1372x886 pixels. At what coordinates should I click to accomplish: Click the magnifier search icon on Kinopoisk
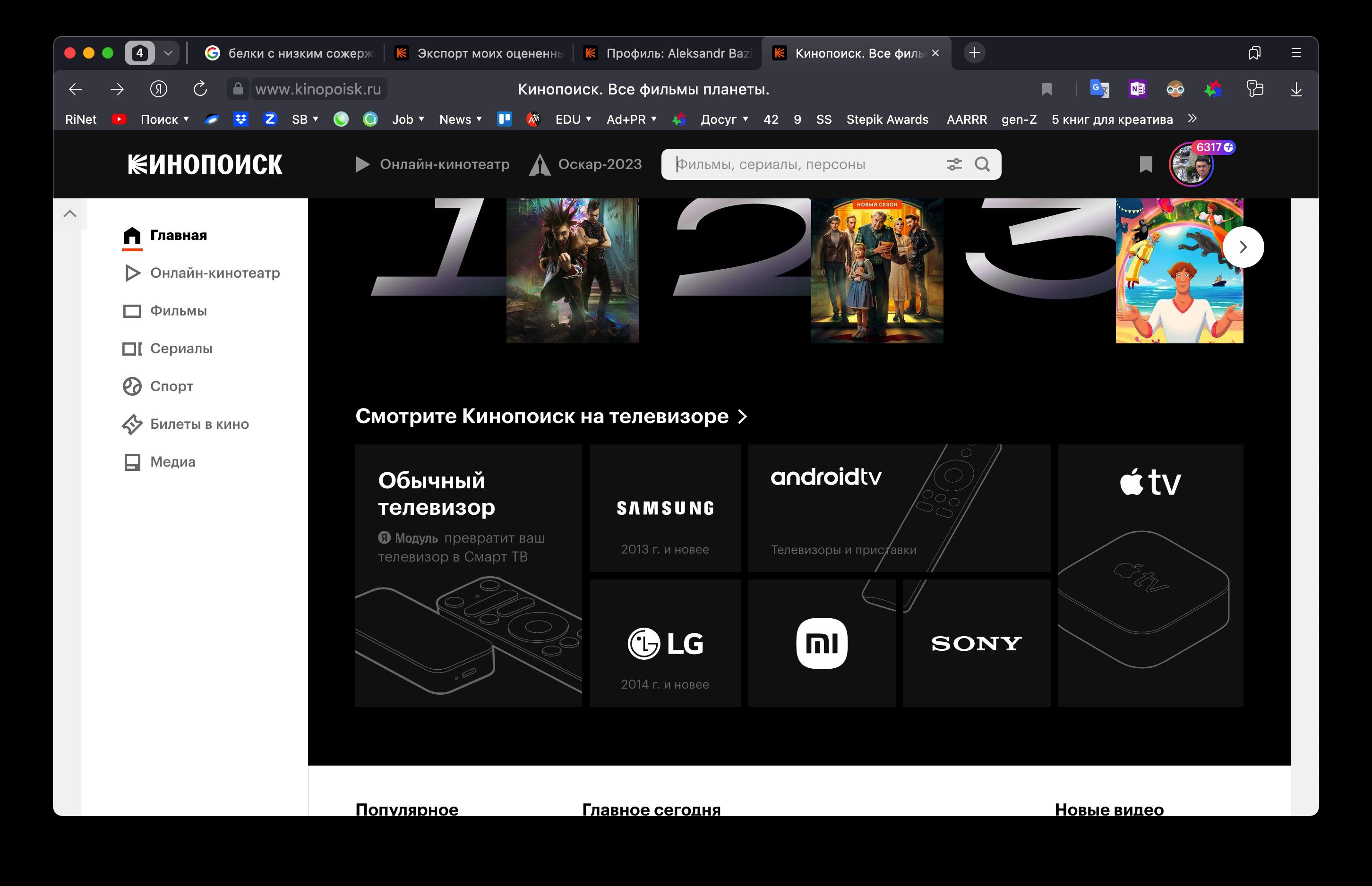(x=982, y=164)
